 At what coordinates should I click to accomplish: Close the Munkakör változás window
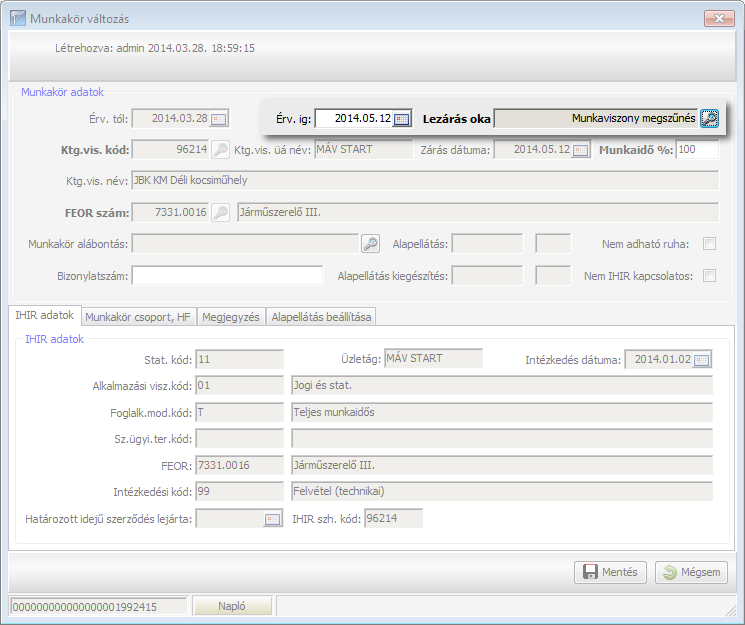point(719,19)
